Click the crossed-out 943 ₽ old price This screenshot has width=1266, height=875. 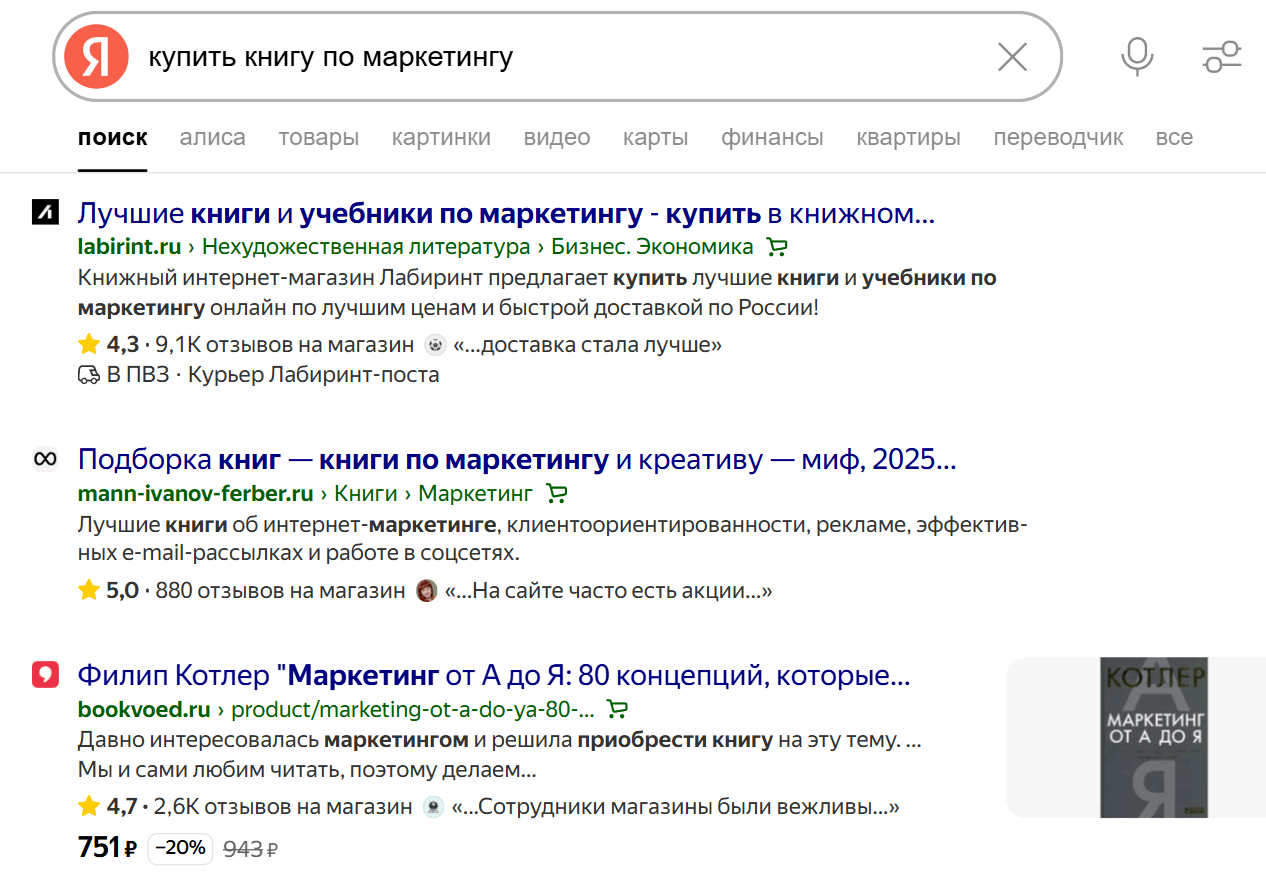pyautogui.click(x=250, y=849)
